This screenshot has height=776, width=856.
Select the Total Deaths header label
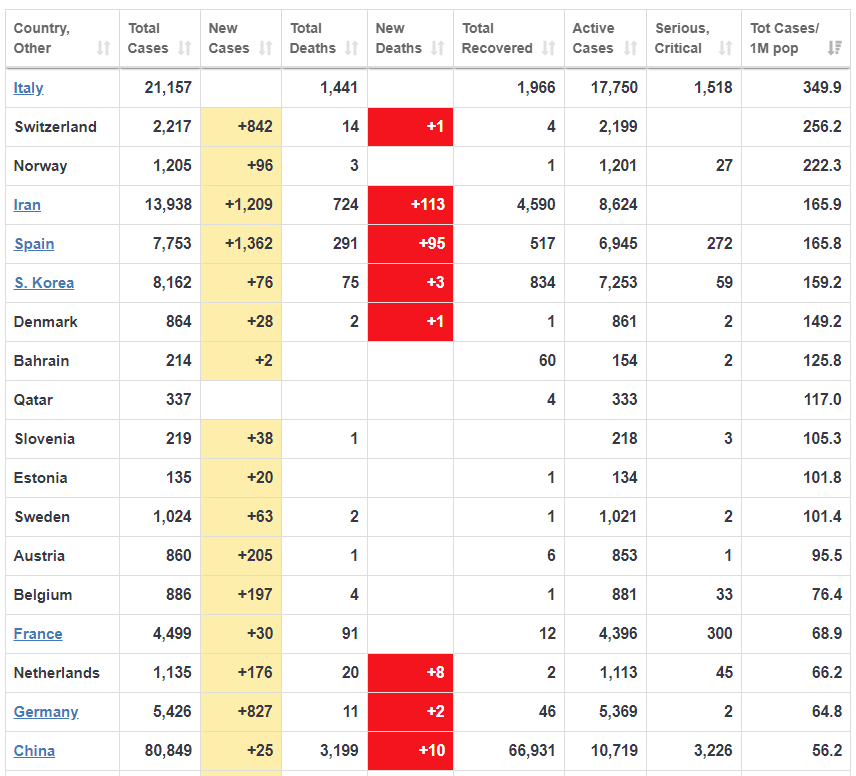[x=312, y=38]
